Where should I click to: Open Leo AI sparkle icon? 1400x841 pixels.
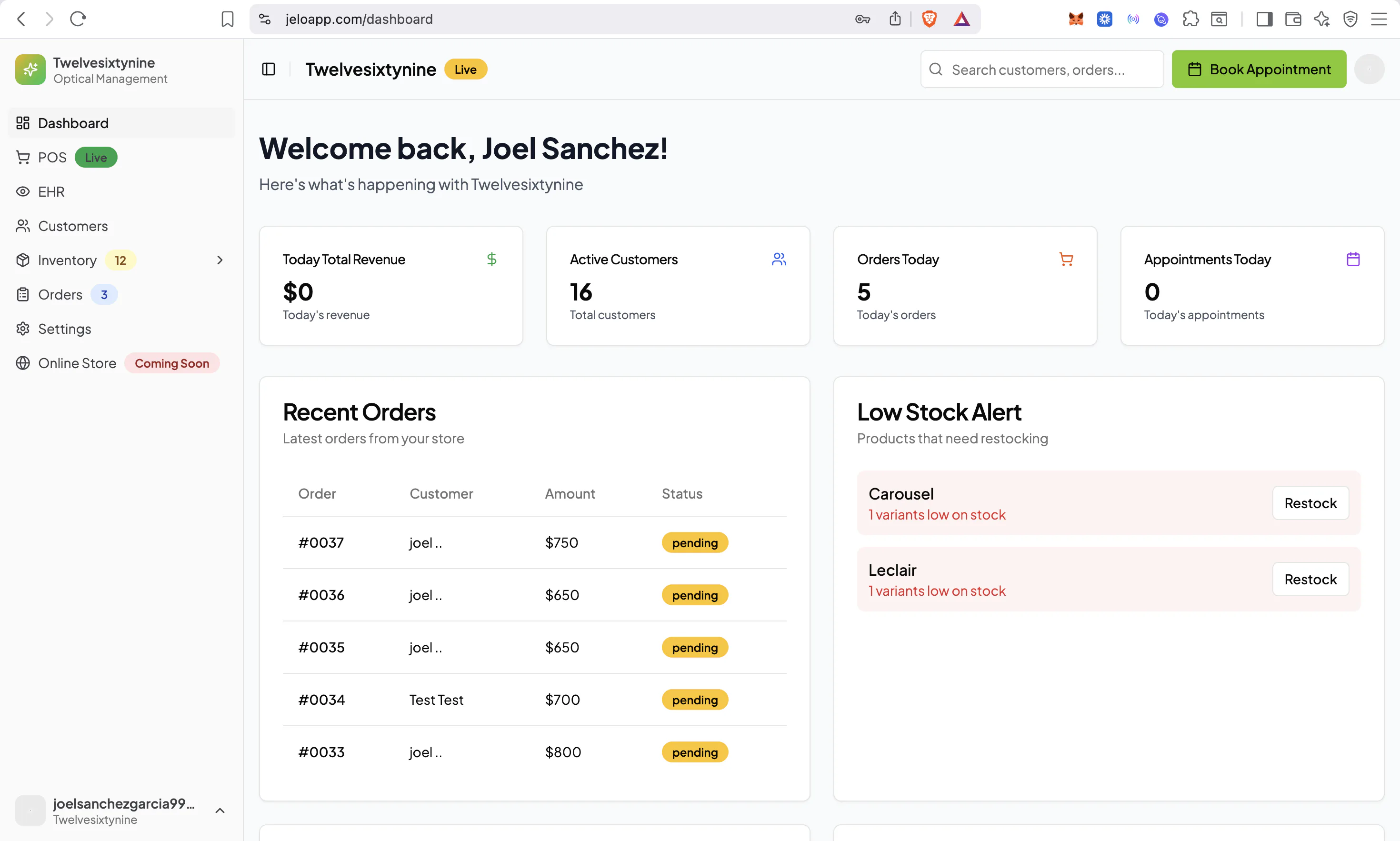(x=1322, y=19)
